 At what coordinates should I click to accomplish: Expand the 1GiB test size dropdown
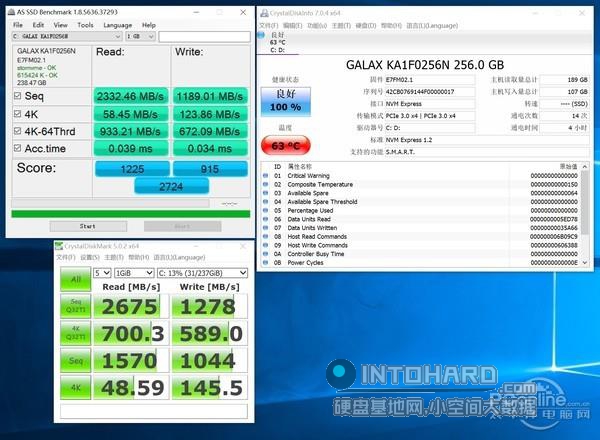tap(134, 273)
